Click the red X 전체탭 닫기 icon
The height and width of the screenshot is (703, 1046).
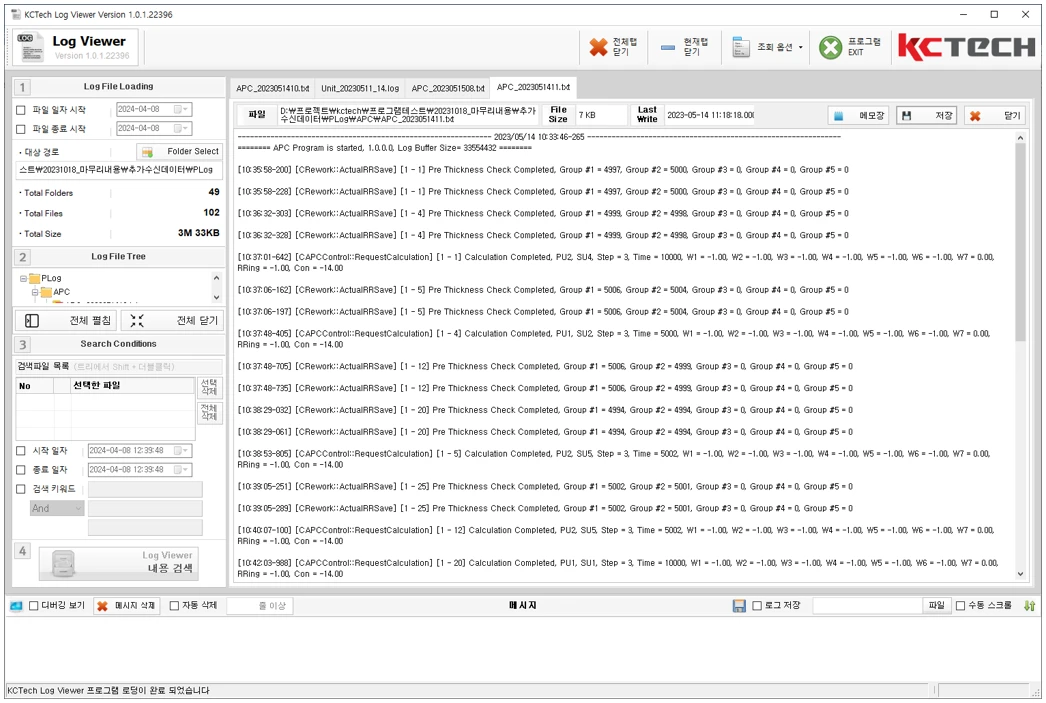coord(598,47)
